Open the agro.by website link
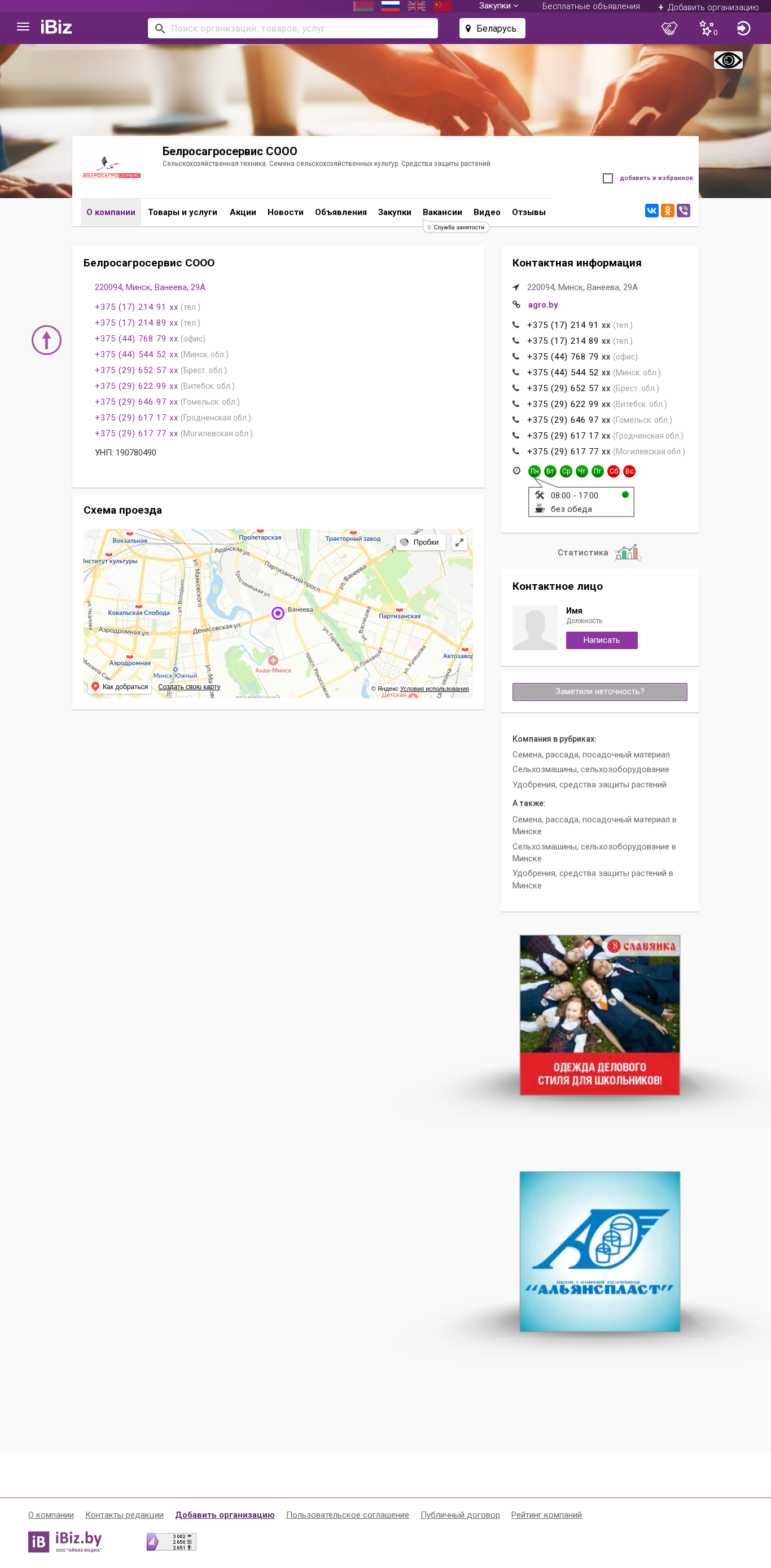This screenshot has width=771, height=1568. (x=543, y=305)
